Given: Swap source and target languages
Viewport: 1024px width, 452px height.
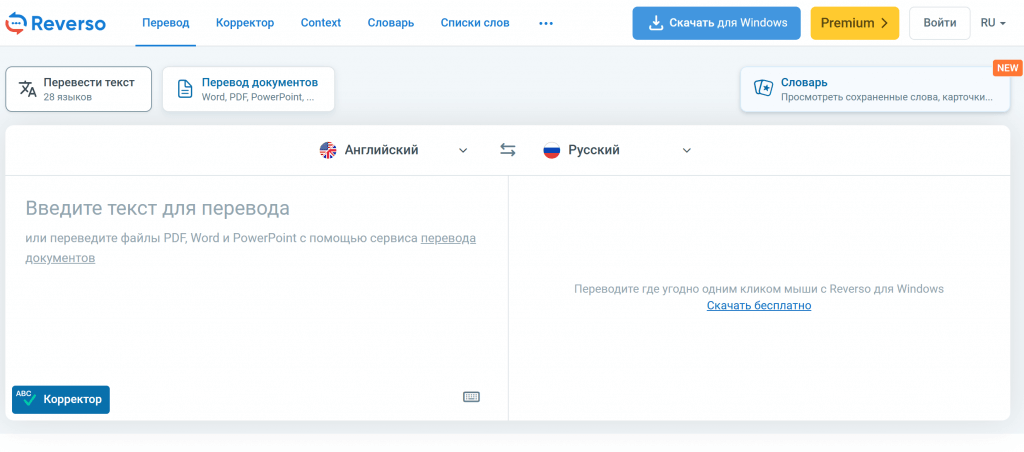Looking at the screenshot, I should 508,150.
